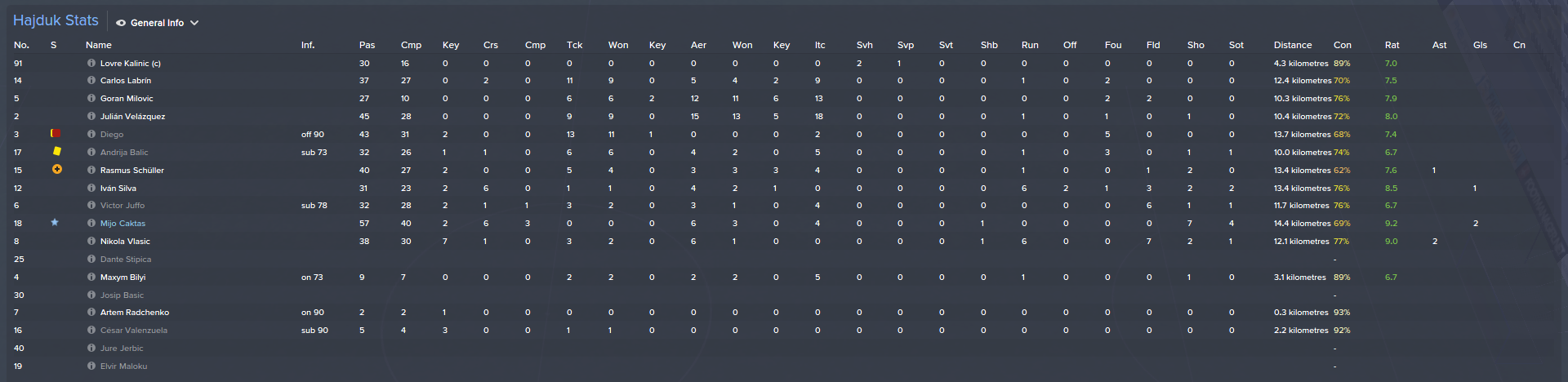The image size is (1568, 382).
Task: Sort players by the Name column header
Action: pyautogui.click(x=99, y=45)
